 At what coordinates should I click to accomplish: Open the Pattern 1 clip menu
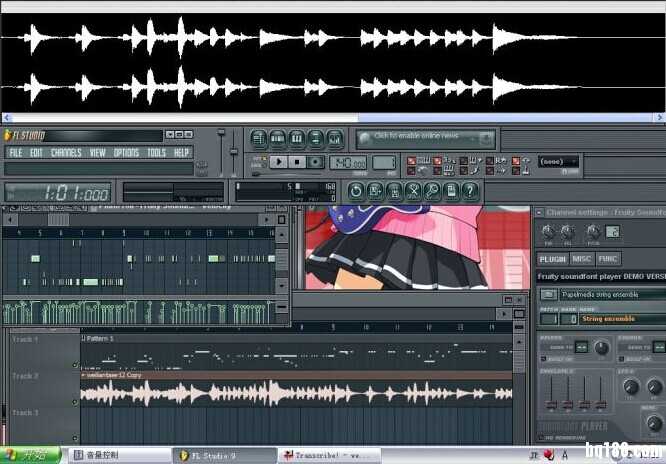[85, 339]
